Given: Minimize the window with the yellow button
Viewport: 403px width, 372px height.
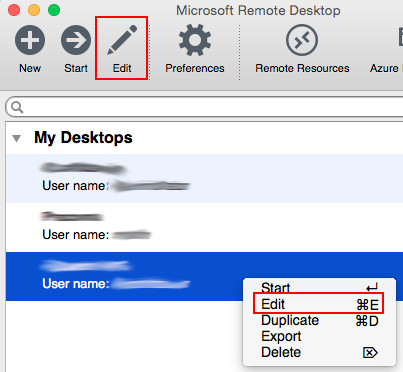Looking at the screenshot, I should (x=34, y=10).
